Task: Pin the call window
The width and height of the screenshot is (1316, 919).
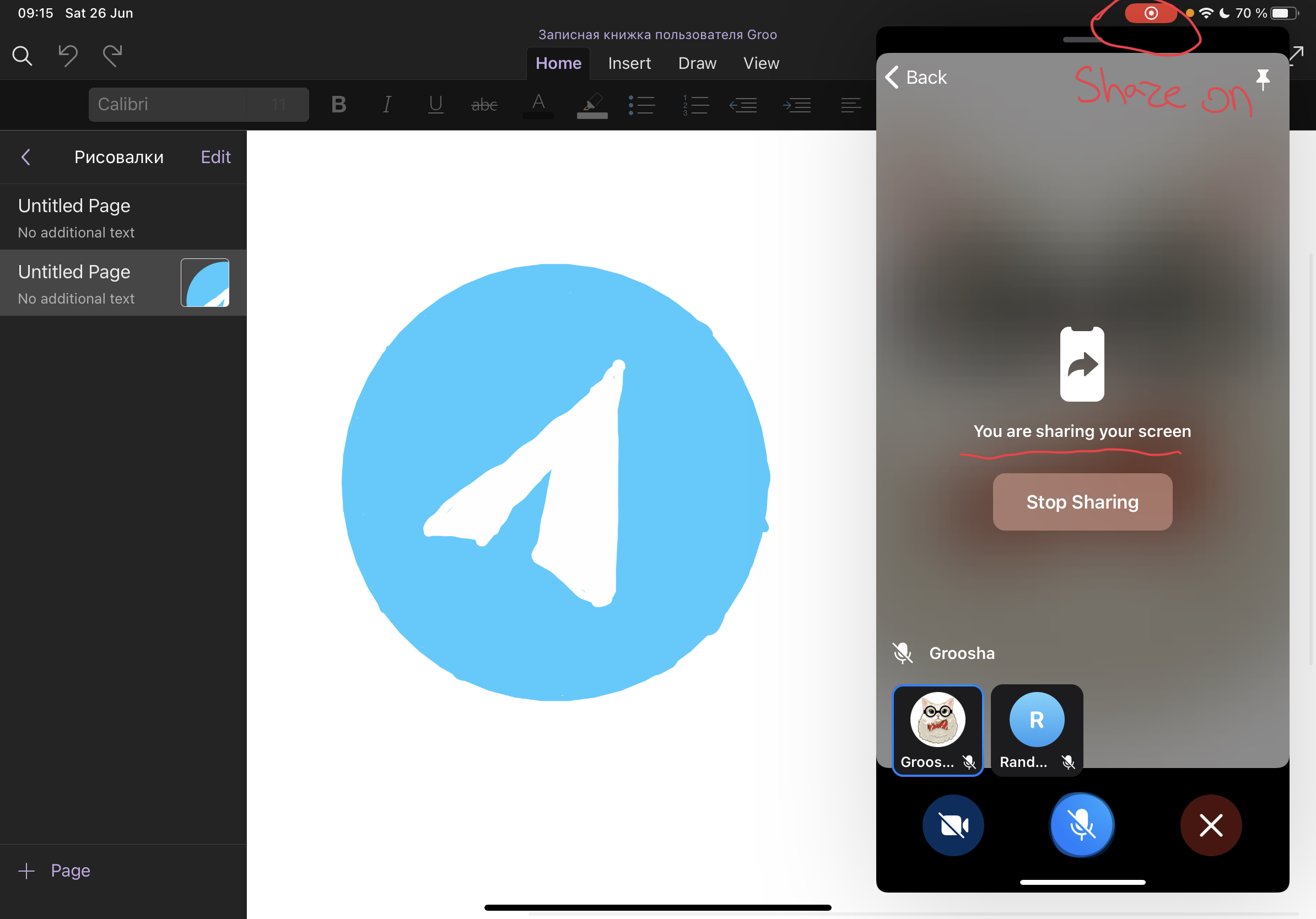Action: click(1262, 79)
